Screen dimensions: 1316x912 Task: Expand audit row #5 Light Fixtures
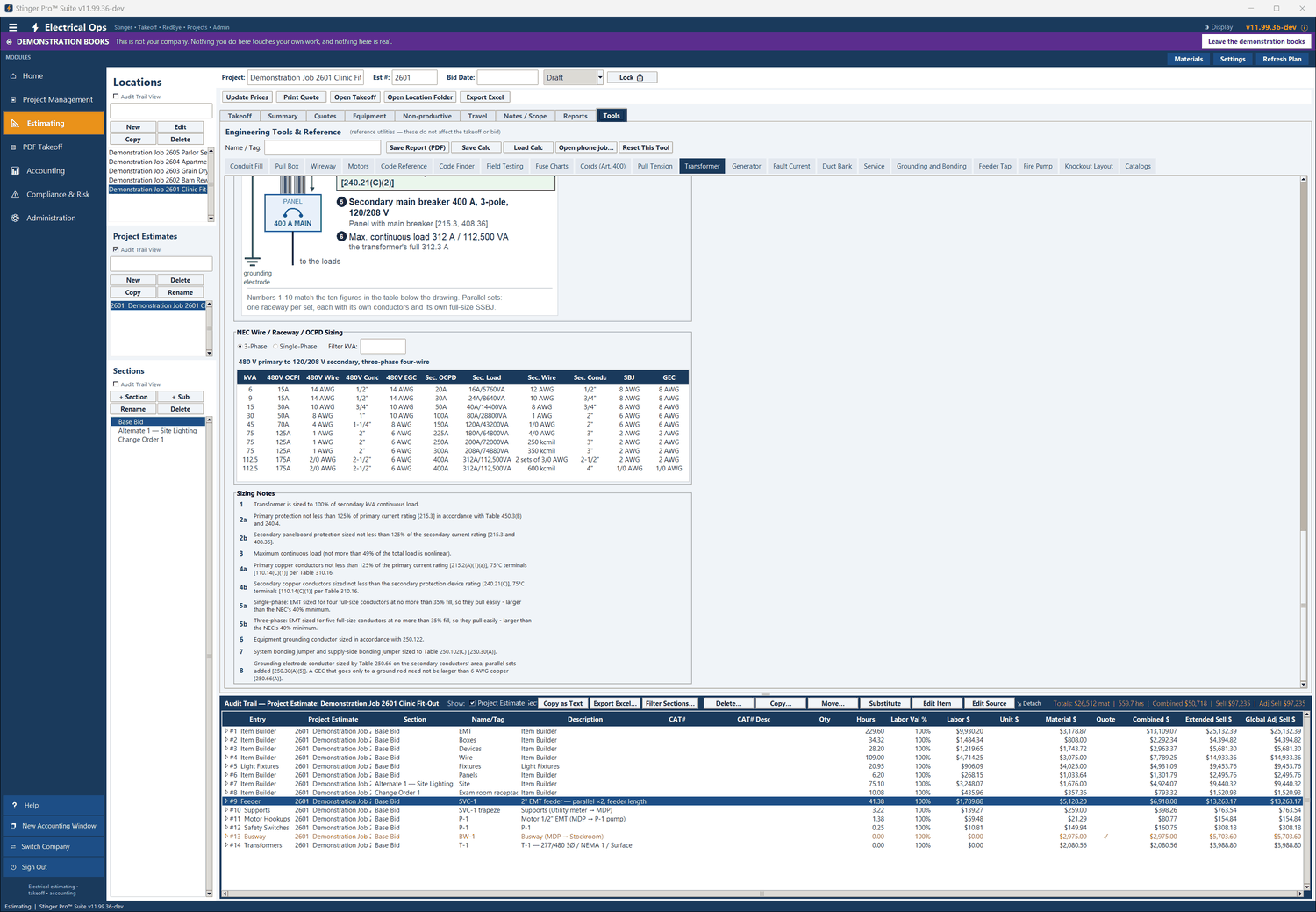coord(226,766)
